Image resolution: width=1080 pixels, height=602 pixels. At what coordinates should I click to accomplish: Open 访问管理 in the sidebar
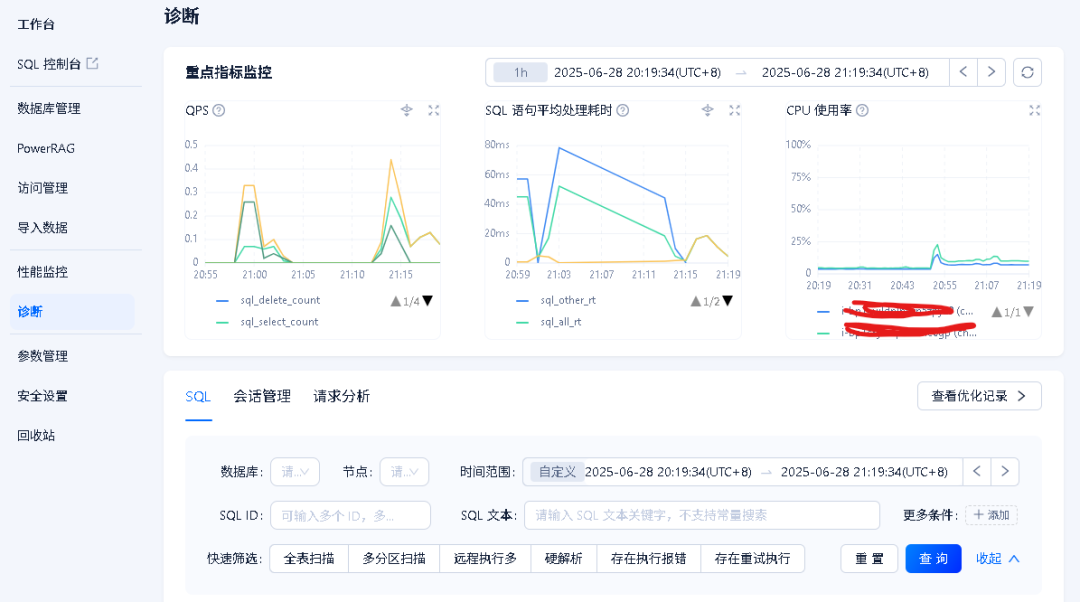(43, 188)
